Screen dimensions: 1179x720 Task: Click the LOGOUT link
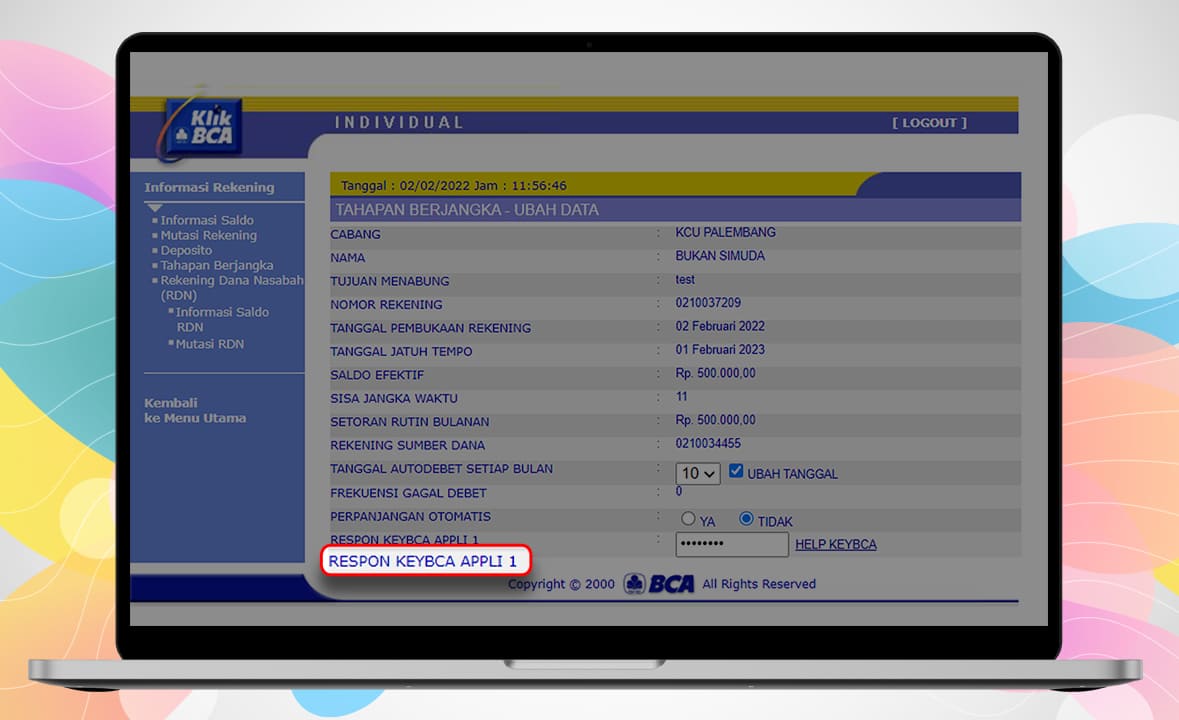click(929, 123)
